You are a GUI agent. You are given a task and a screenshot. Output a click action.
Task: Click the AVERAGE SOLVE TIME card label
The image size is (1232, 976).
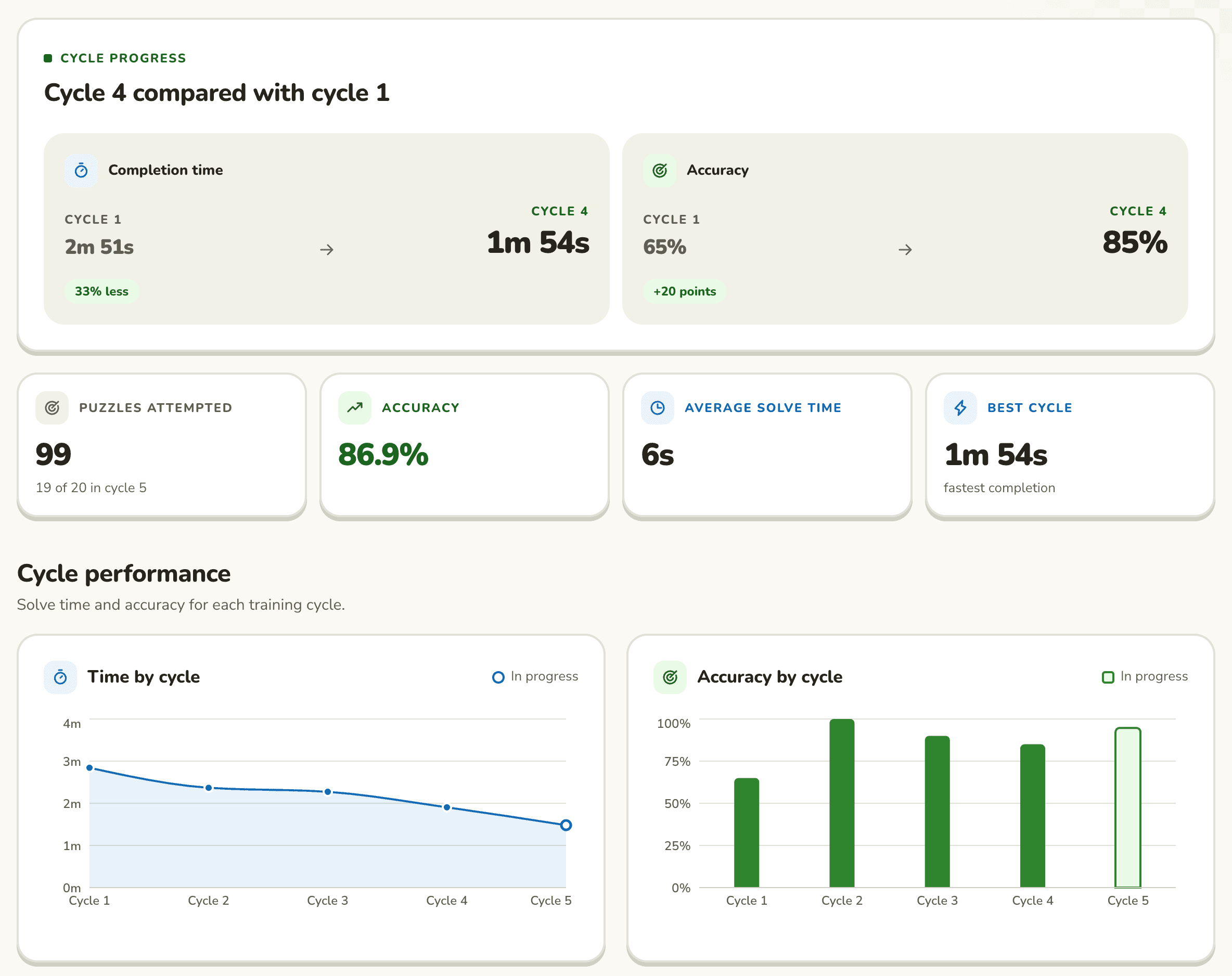pyautogui.click(x=763, y=407)
